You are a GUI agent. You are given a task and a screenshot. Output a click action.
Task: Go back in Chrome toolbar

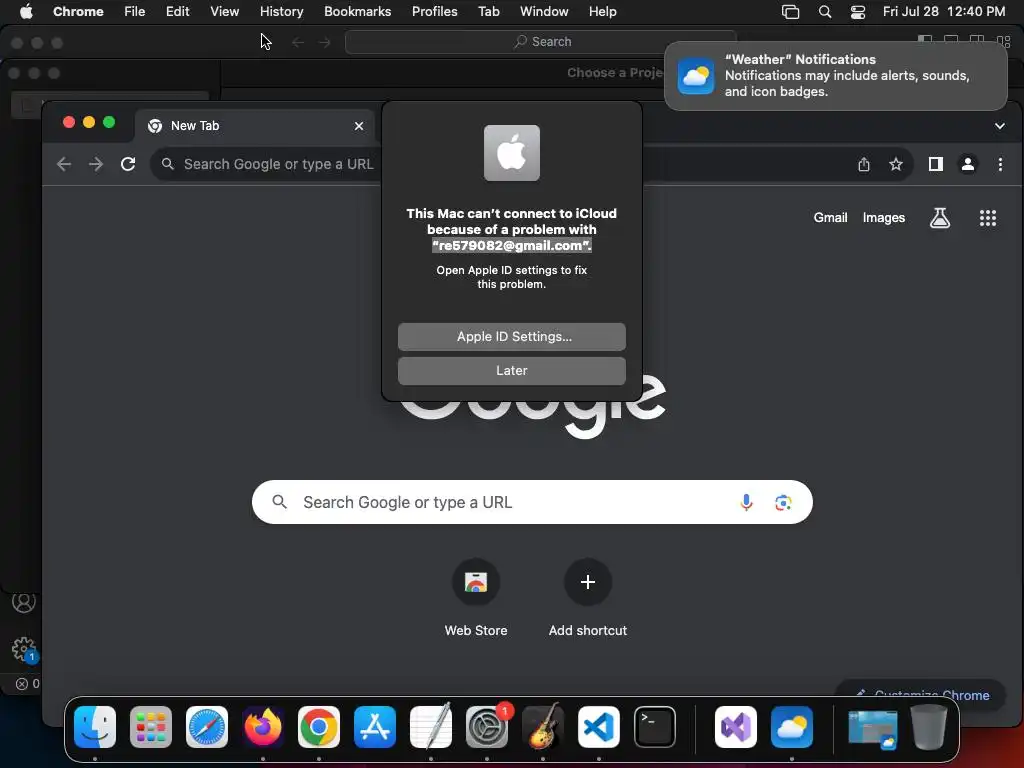[x=64, y=164]
